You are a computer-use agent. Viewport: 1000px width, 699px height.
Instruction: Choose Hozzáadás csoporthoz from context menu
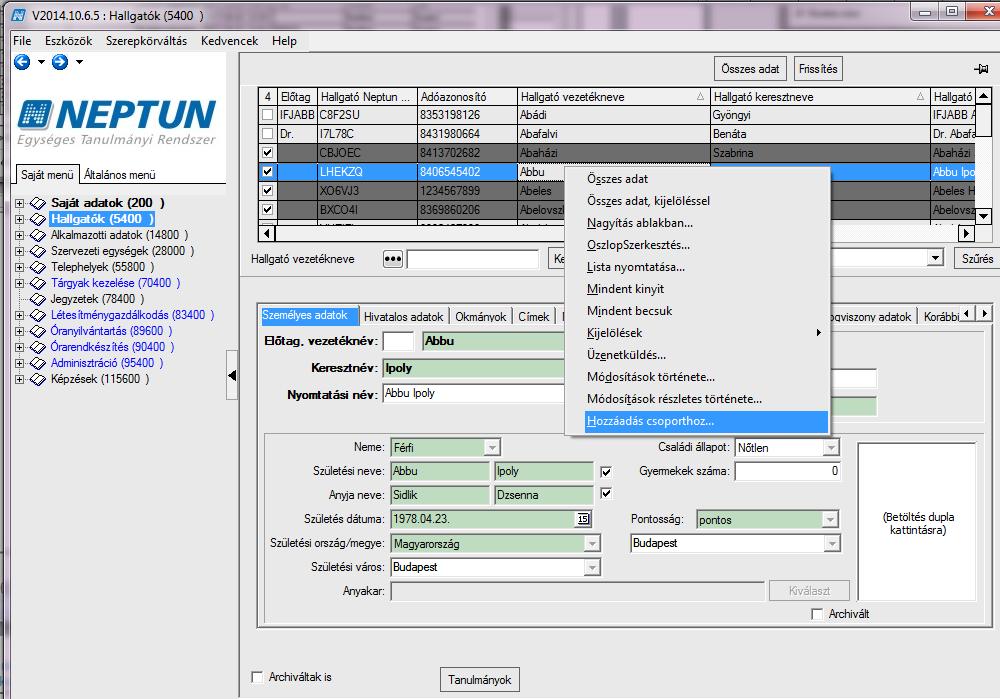(x=706, y=422)
